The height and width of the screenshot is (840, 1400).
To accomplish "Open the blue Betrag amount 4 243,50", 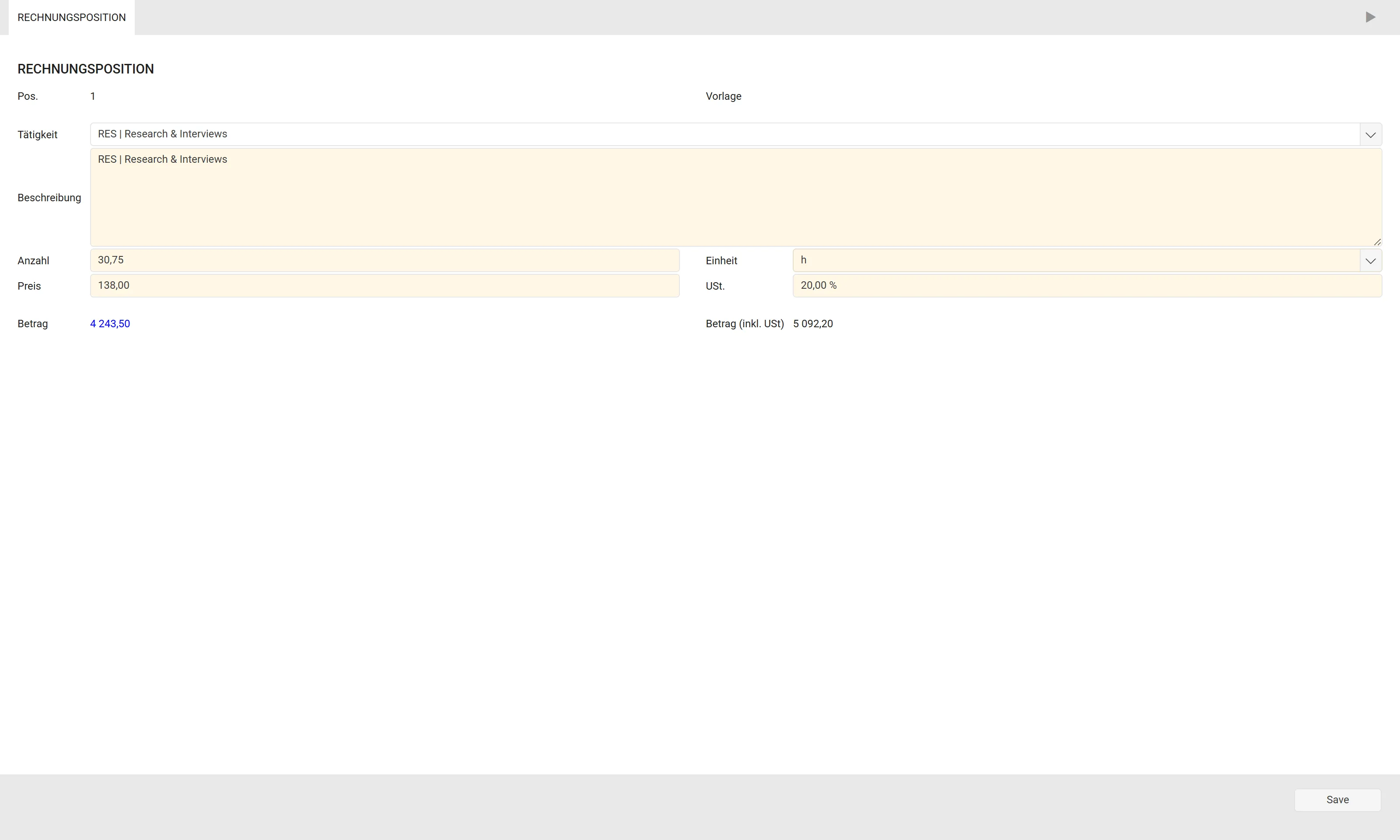I will click(110, 324).
